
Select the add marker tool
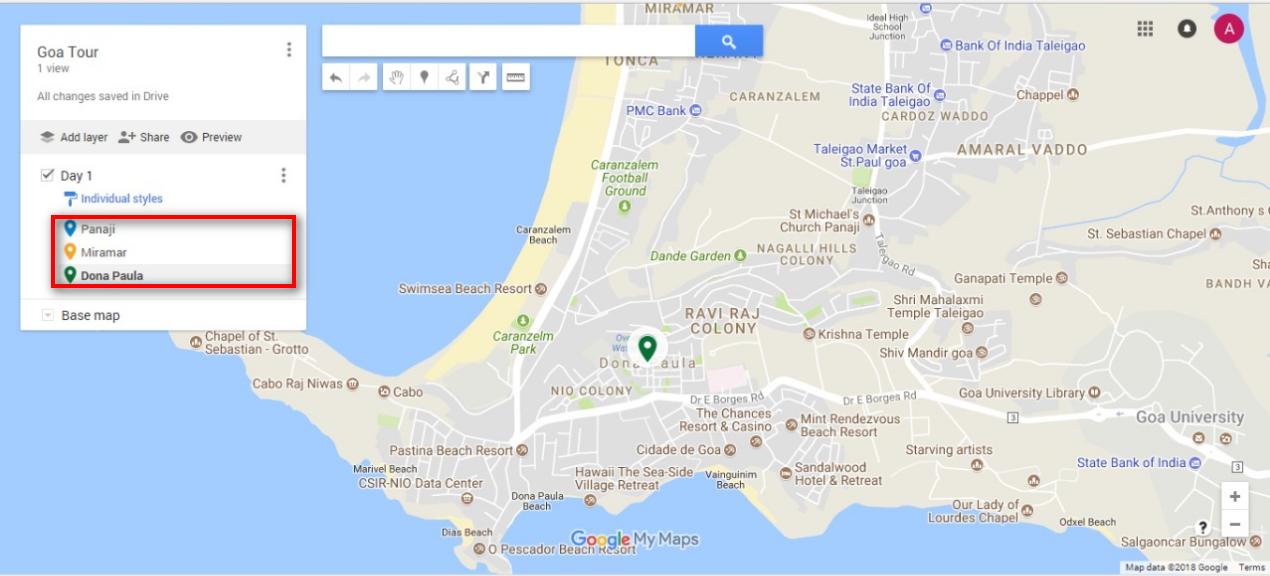pos(424,77)
